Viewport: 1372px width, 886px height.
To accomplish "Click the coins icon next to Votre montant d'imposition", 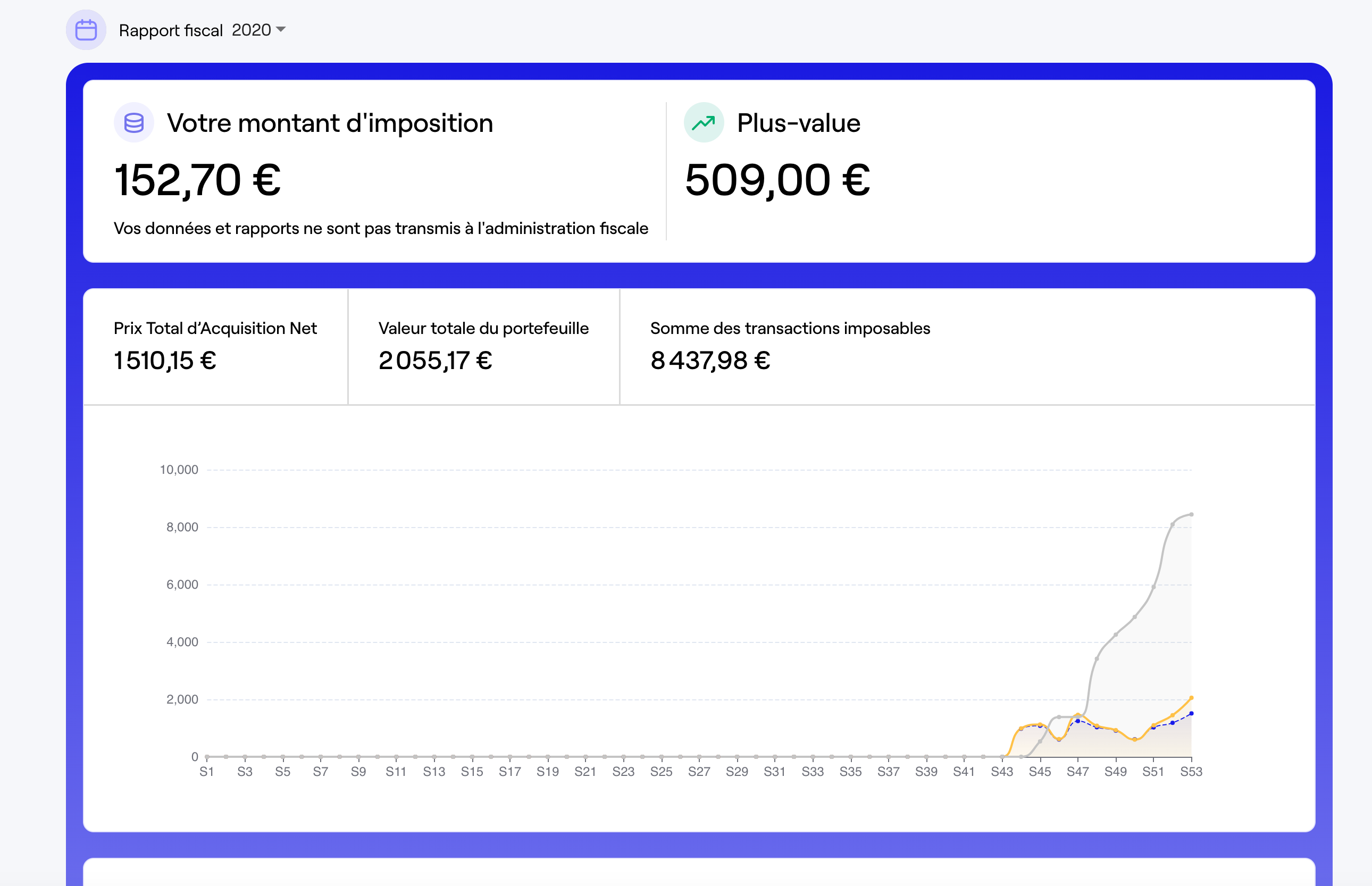I will coord(133,122).
